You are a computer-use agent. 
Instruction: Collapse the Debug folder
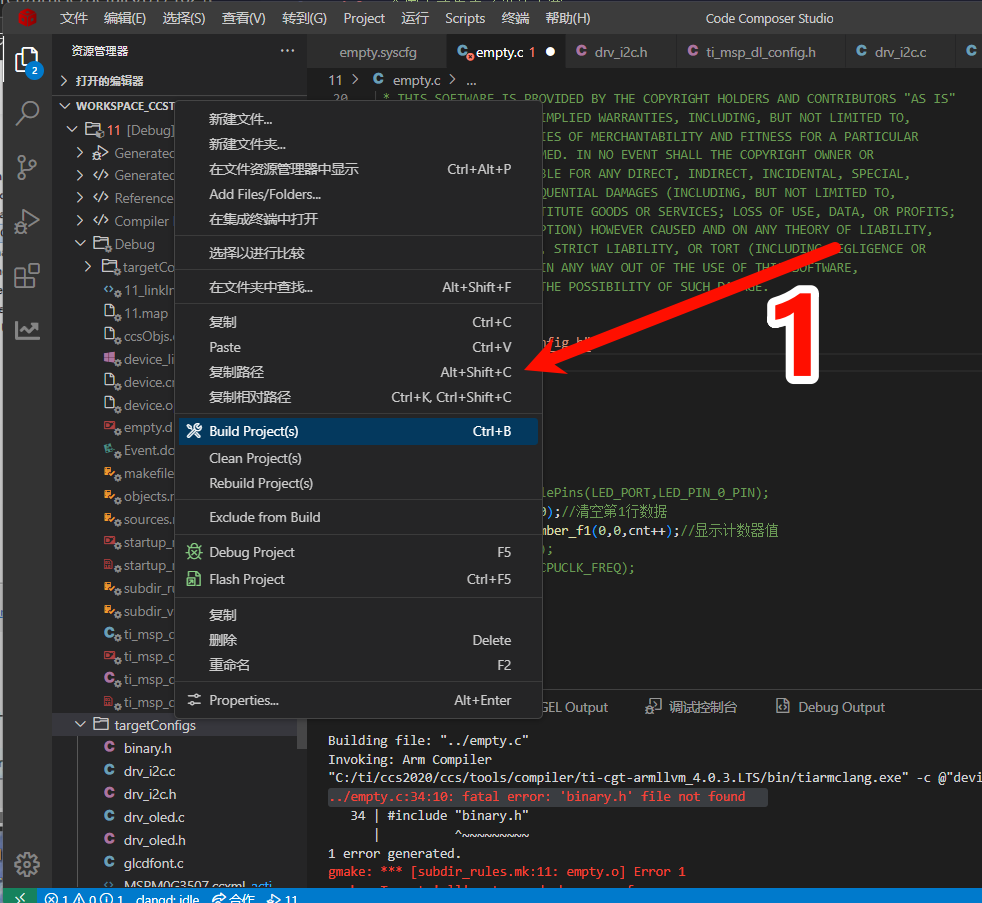tap(81, 243)
